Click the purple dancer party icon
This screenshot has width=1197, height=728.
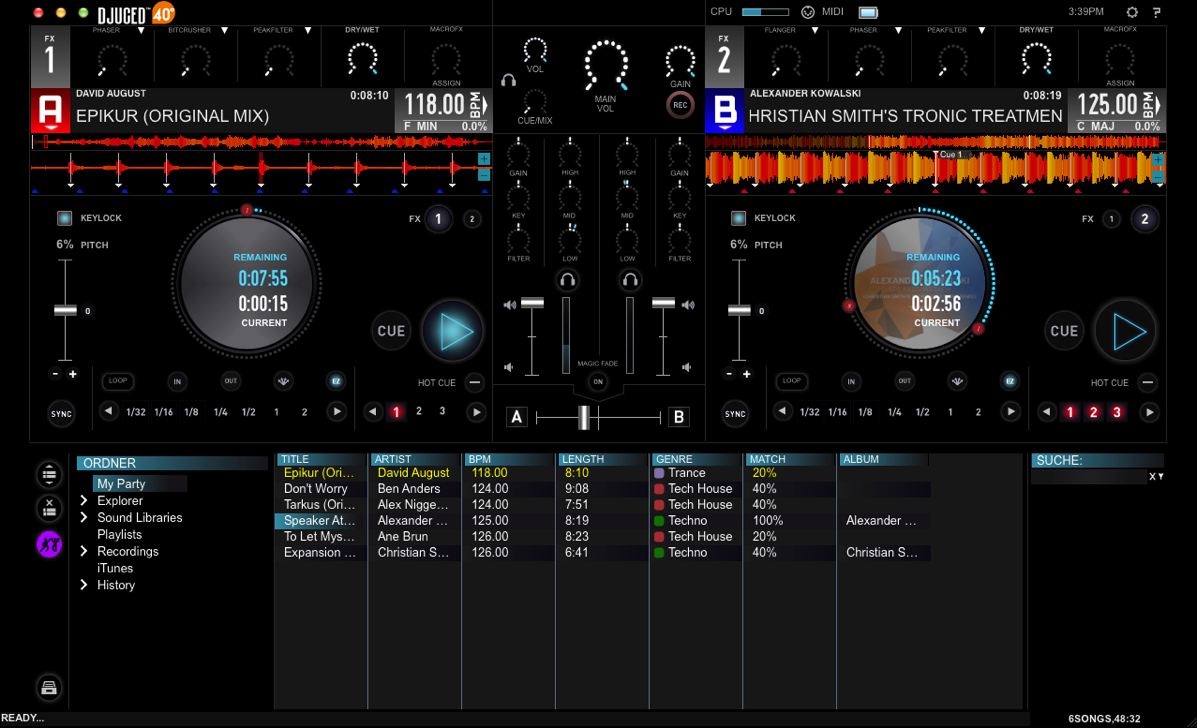tap(49, 543)
